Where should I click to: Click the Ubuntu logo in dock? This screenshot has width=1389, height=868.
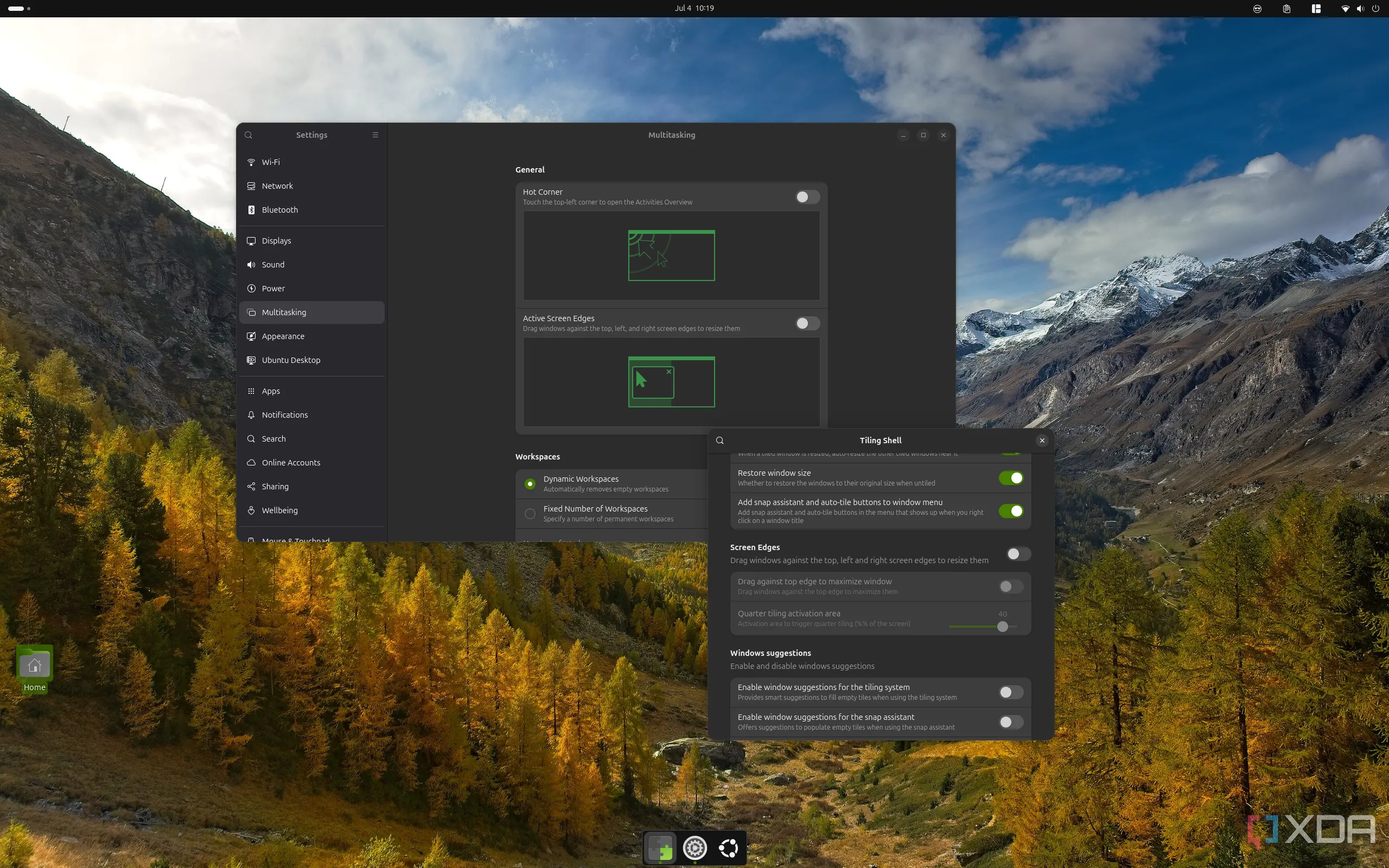(729, 847)
